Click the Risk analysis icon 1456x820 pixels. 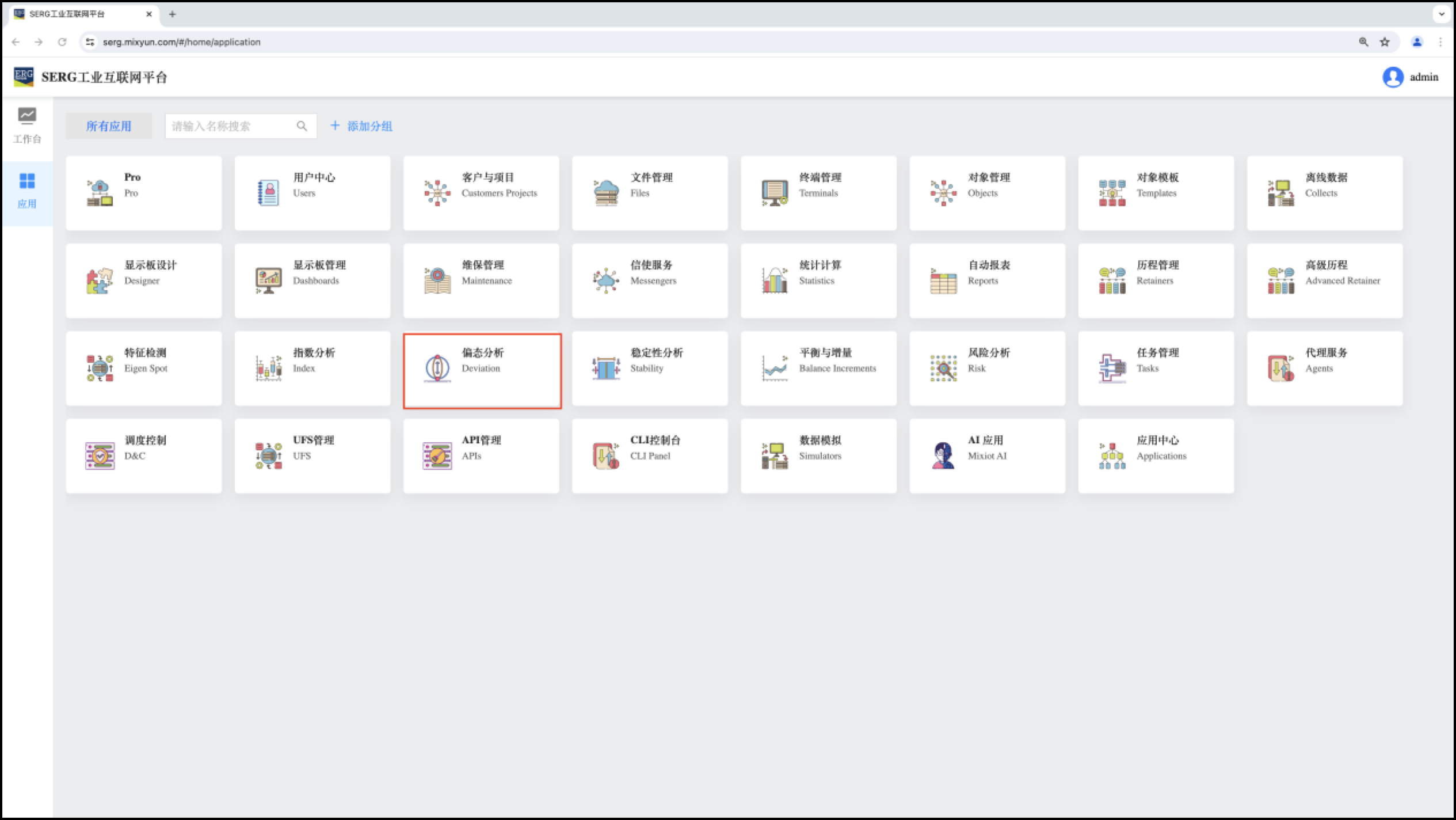(943, 369)
